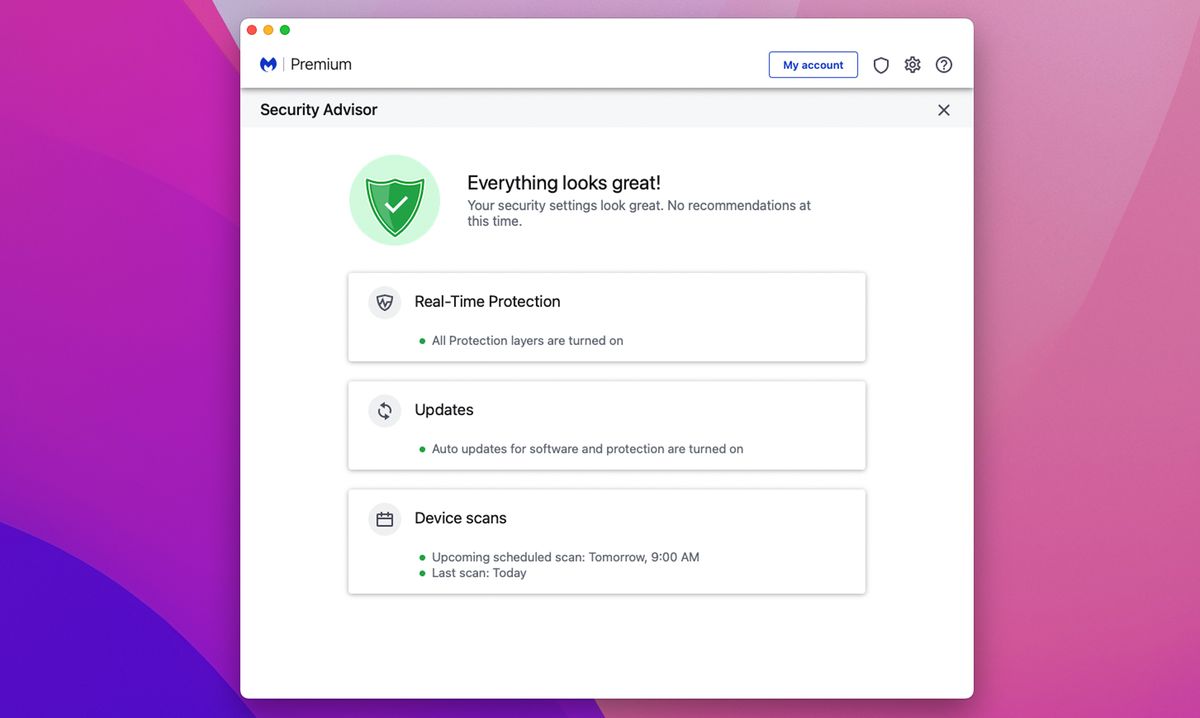The width and height of the screenshot is (1200, 718).
Task: Click the Malwarebytes logo icon
Action: [268, 63]
